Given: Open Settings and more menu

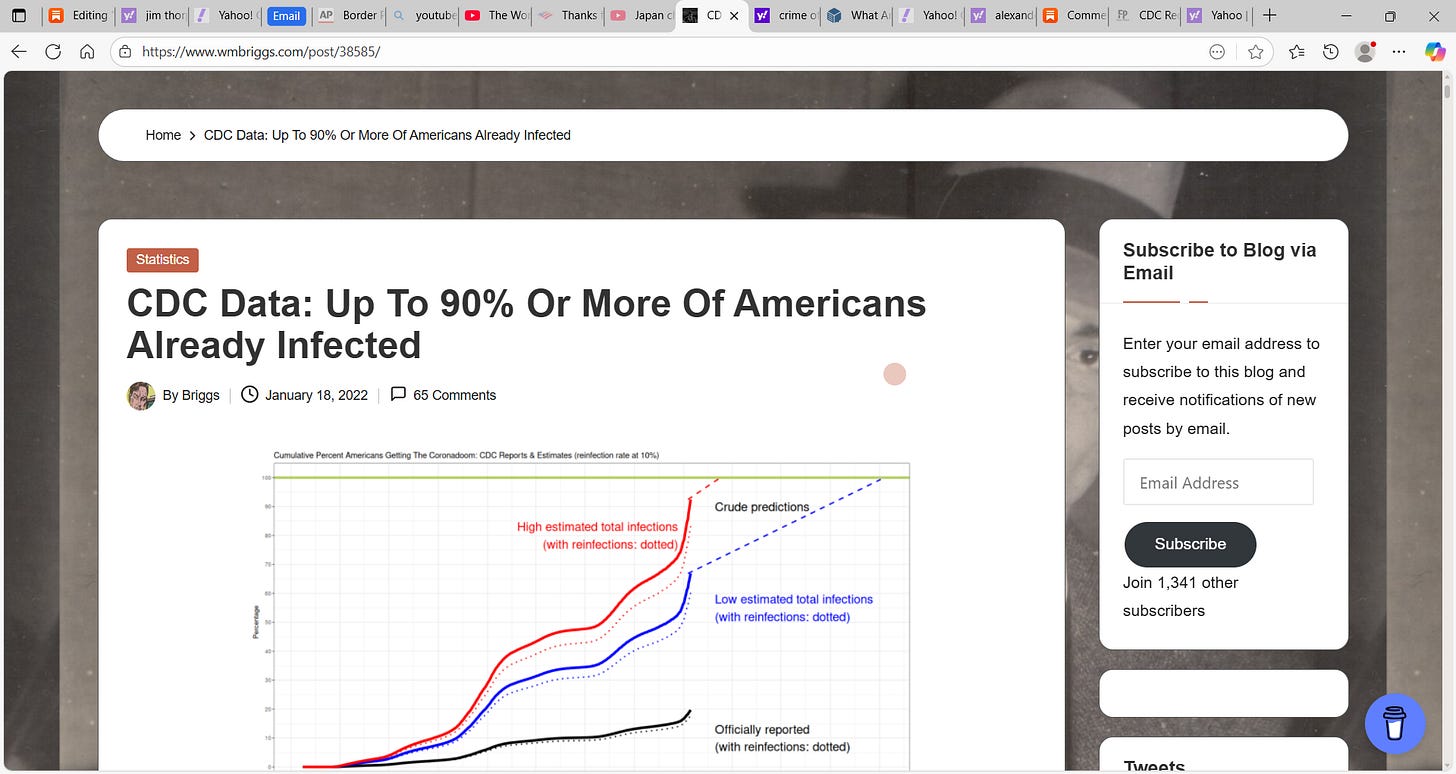Looking at the screenshot, I should (x=1400, y=52).
